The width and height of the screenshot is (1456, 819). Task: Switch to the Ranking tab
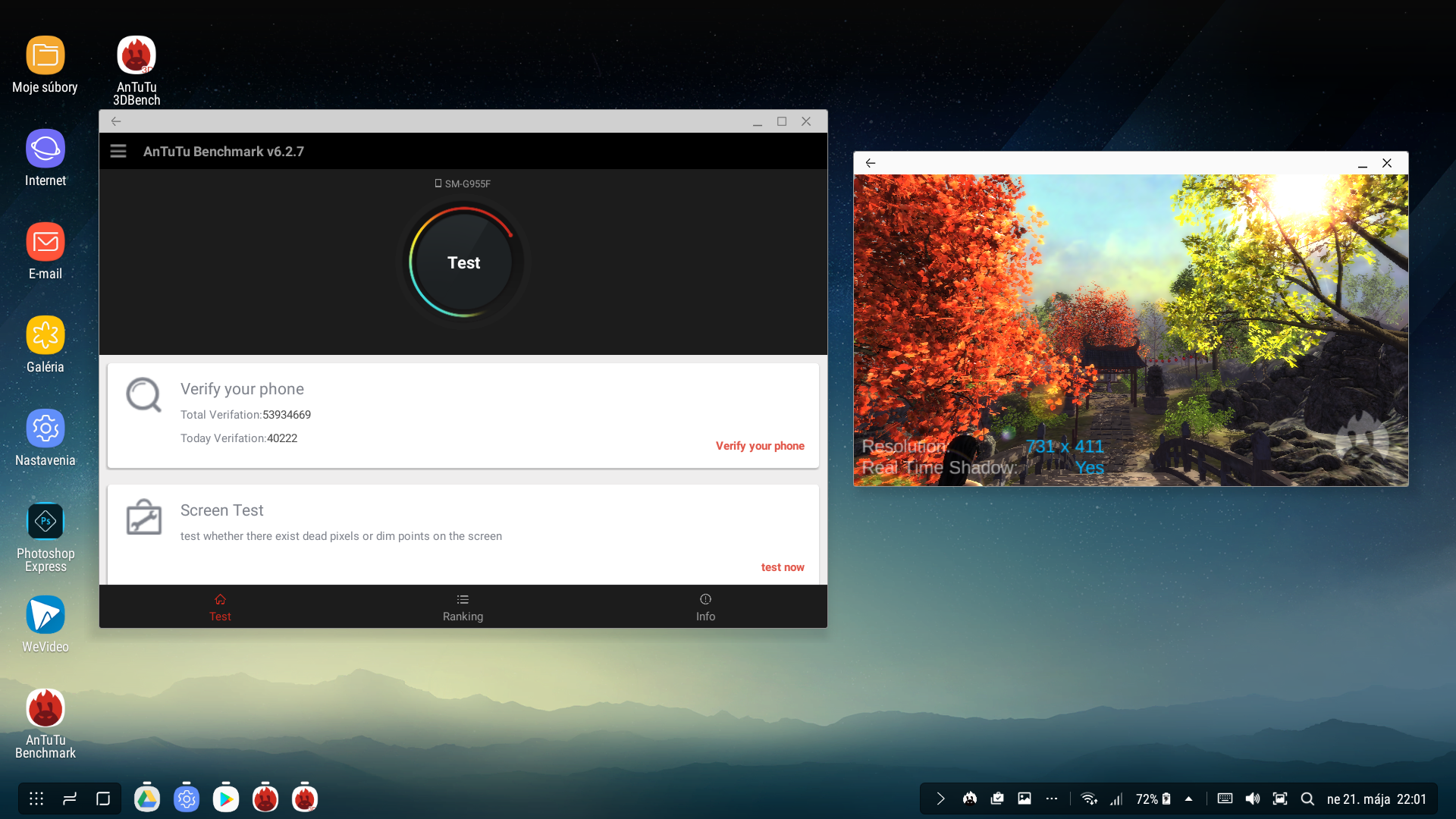[463, 607]
